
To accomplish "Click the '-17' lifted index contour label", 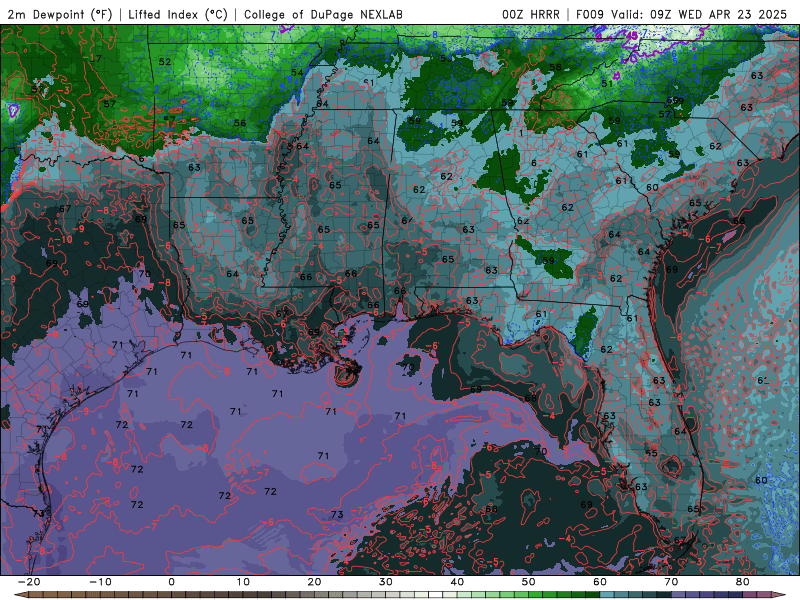I will point(93,58).
